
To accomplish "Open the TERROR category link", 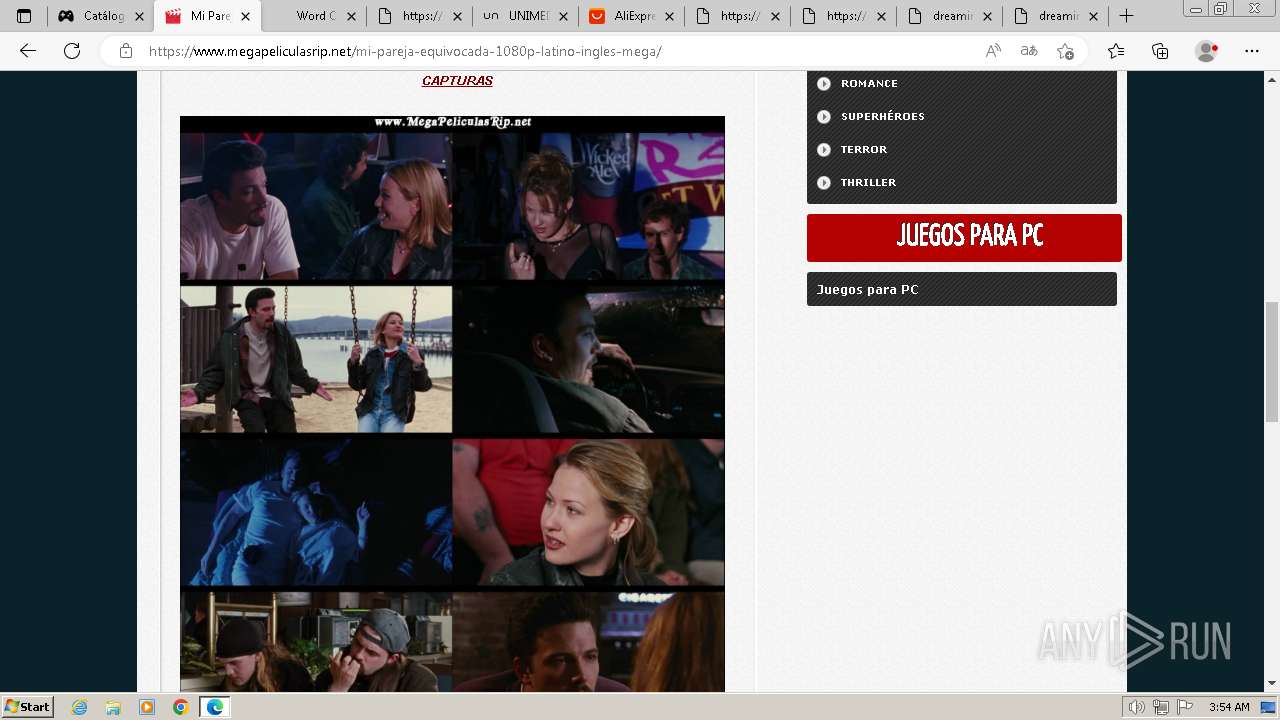I will click(864, 149).
